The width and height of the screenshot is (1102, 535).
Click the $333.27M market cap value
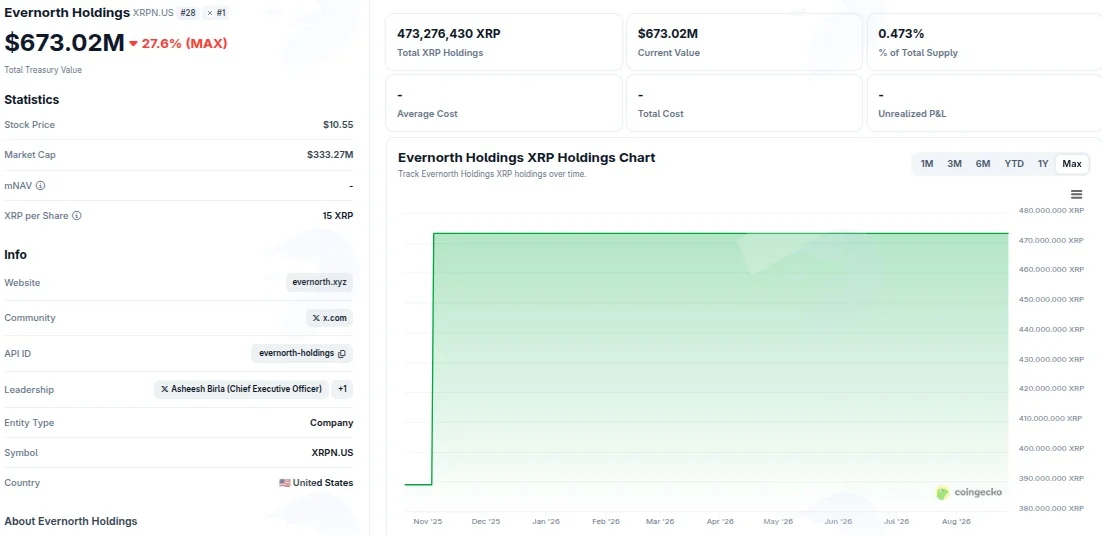point(330,155)
